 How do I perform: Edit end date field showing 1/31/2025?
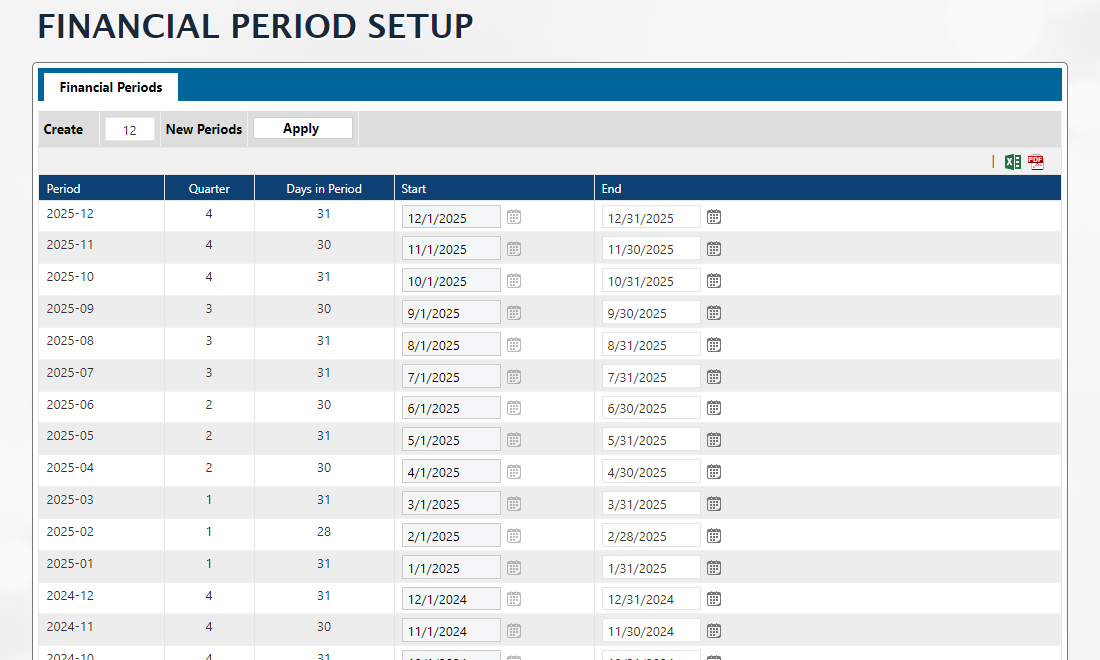(x=651, y=568)
